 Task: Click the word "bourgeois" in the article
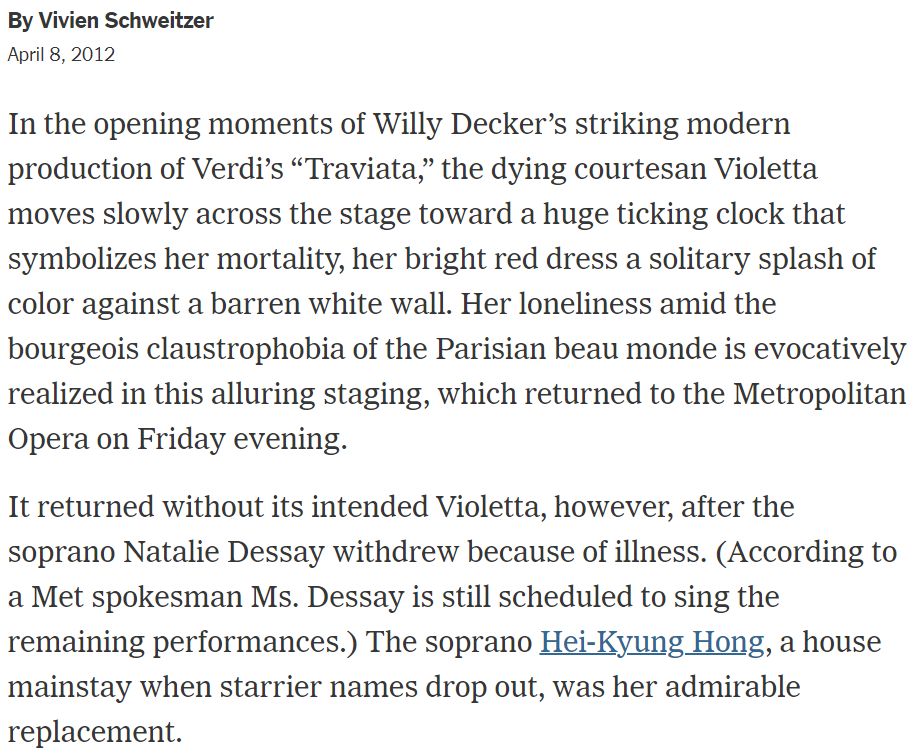coord(72,349)
